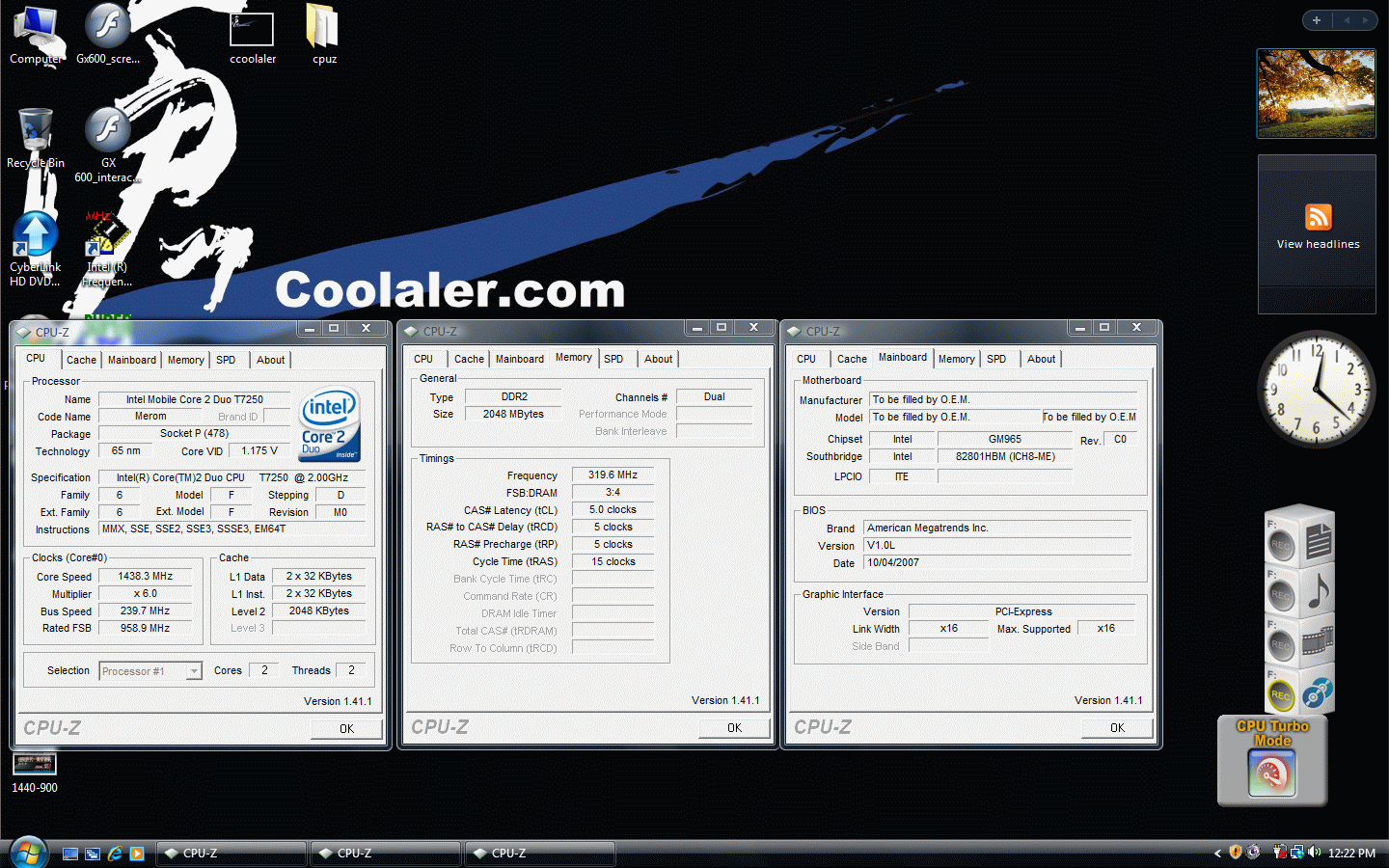Open the Recycle Bin
Image resolution: width=1389 pixels, height=868 pixels.
pos(36,139)
